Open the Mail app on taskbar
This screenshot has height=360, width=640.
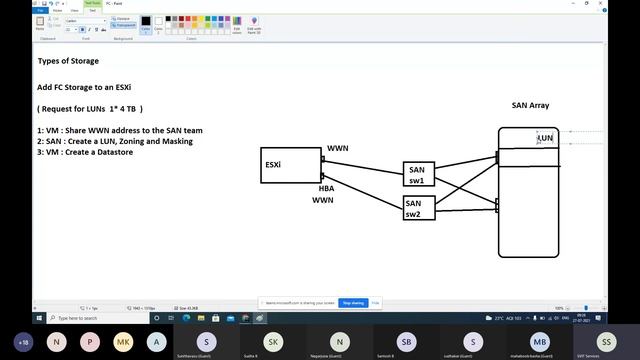click(231, 318)
